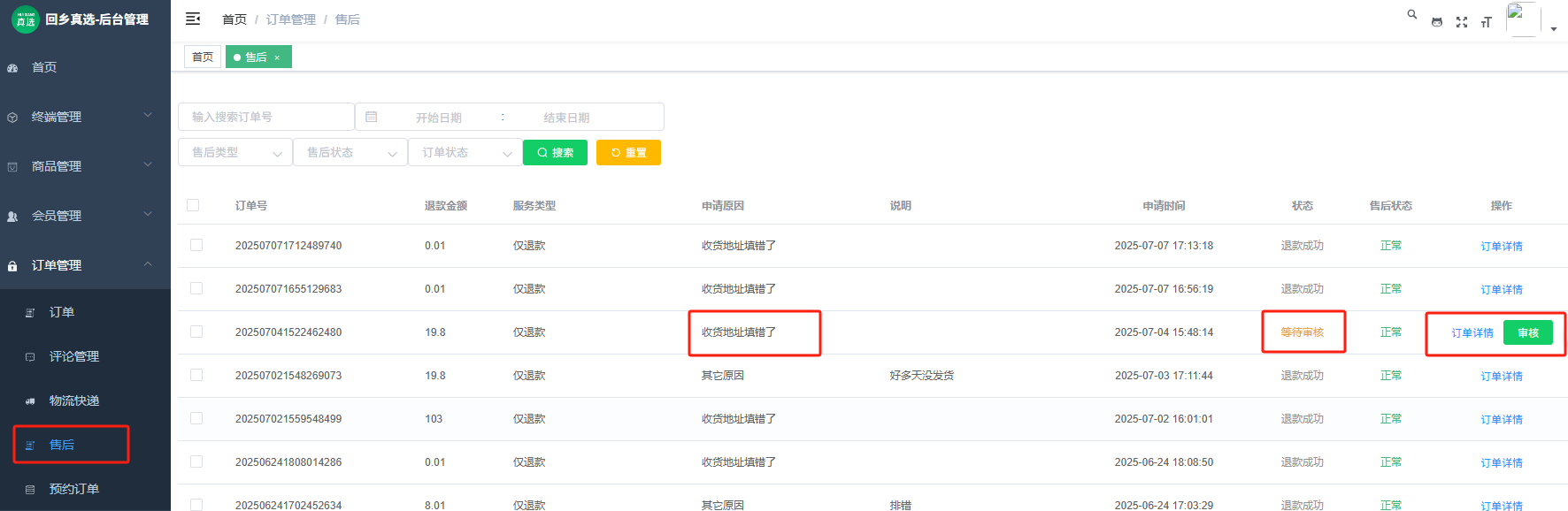Viewport: 1568px width, 511px height.
Task: Go to 物流快递 in the sidebar menu
Action: tap(74, 400)
